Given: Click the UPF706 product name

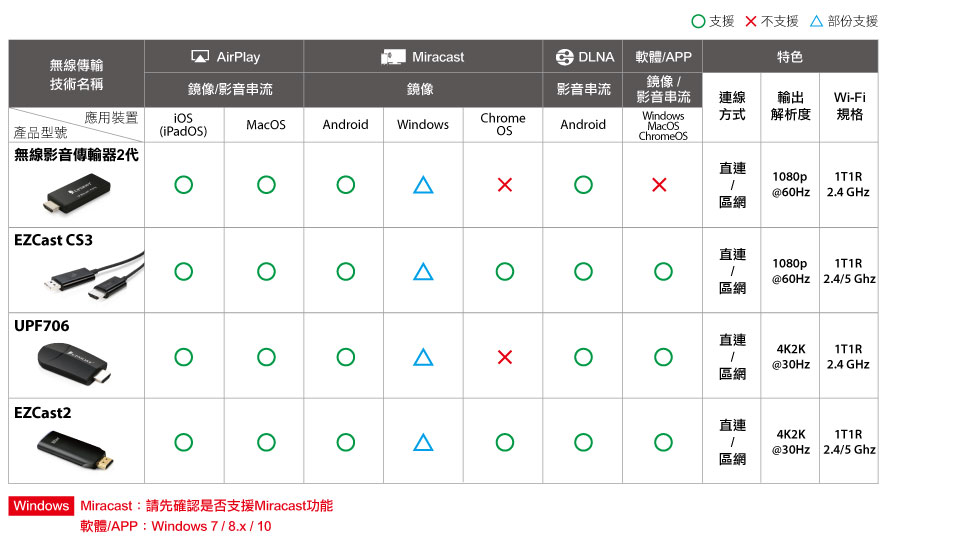Looking at the screenshot, I should (x=42, y=326).
